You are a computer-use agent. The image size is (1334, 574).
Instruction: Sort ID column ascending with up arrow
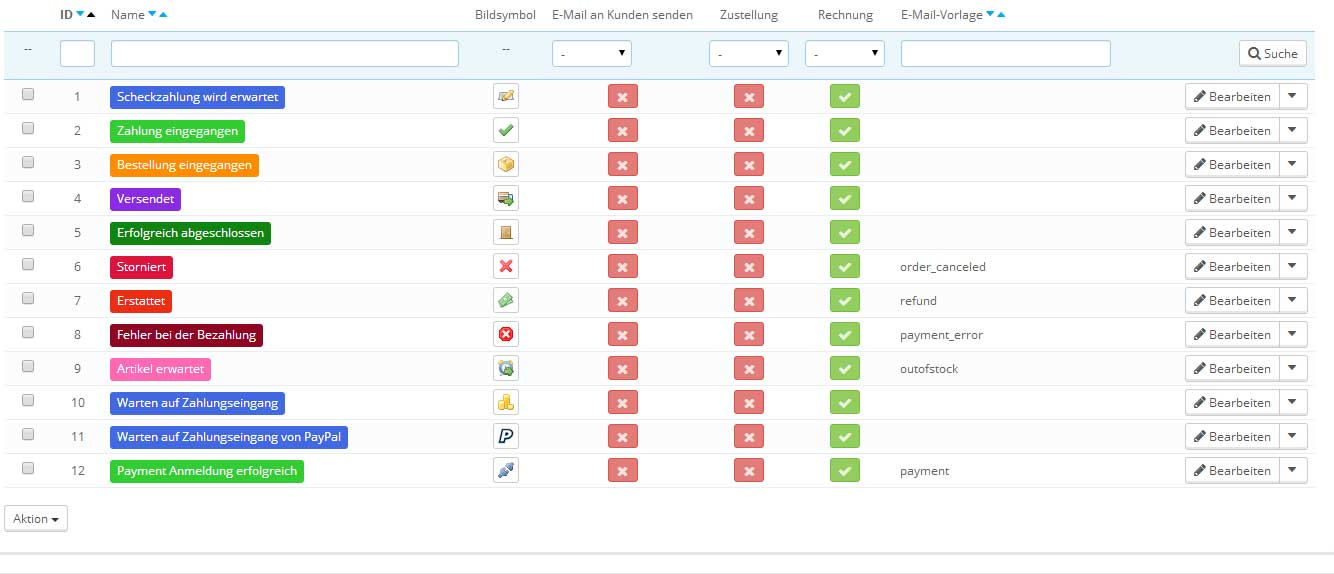[x=92, y=15]
